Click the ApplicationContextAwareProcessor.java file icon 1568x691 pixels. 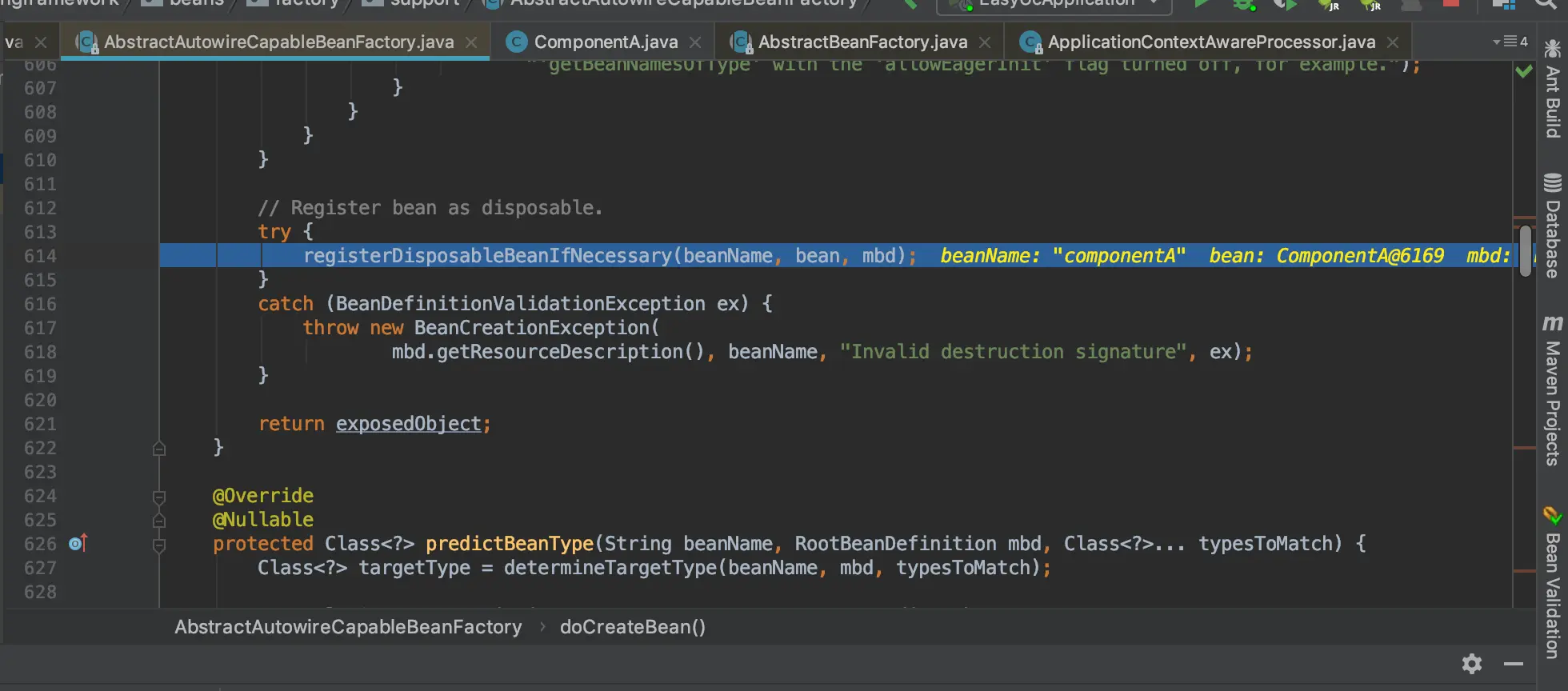click(1031, 42)
